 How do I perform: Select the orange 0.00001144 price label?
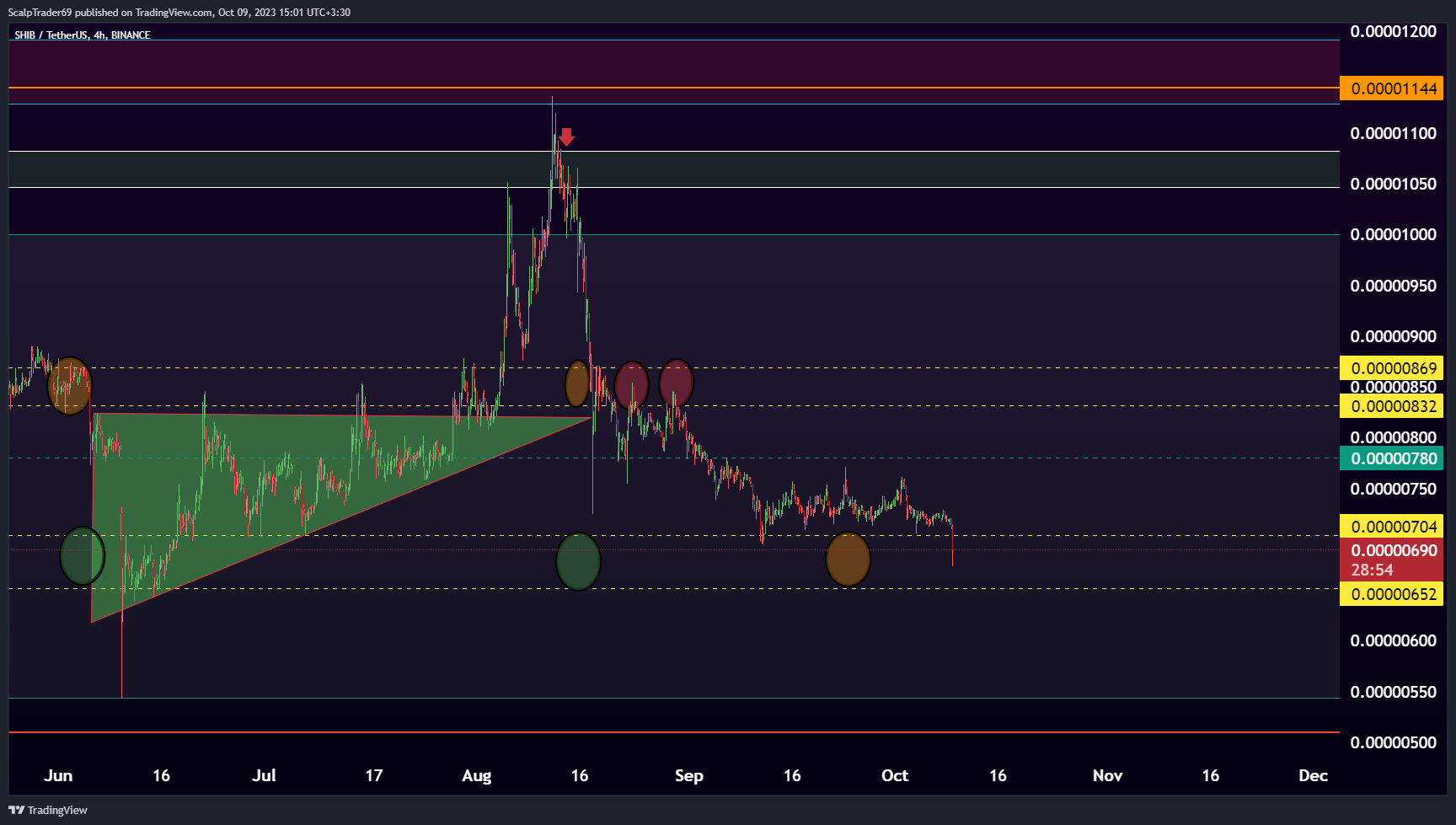click(1391, 88)
